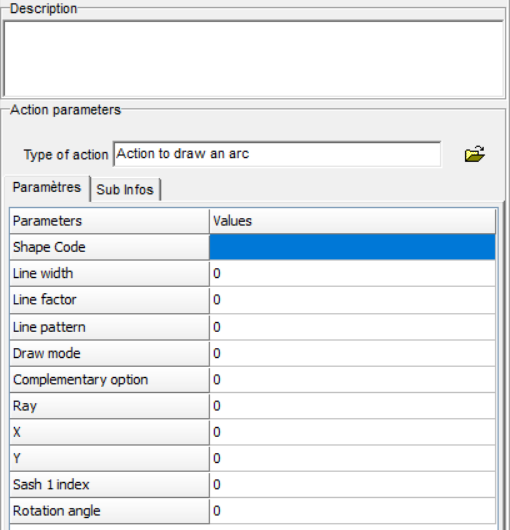This screenshot has height=530, width=510.
Task: Edit the X coordinate value cell
Action: tap(353, 432)
